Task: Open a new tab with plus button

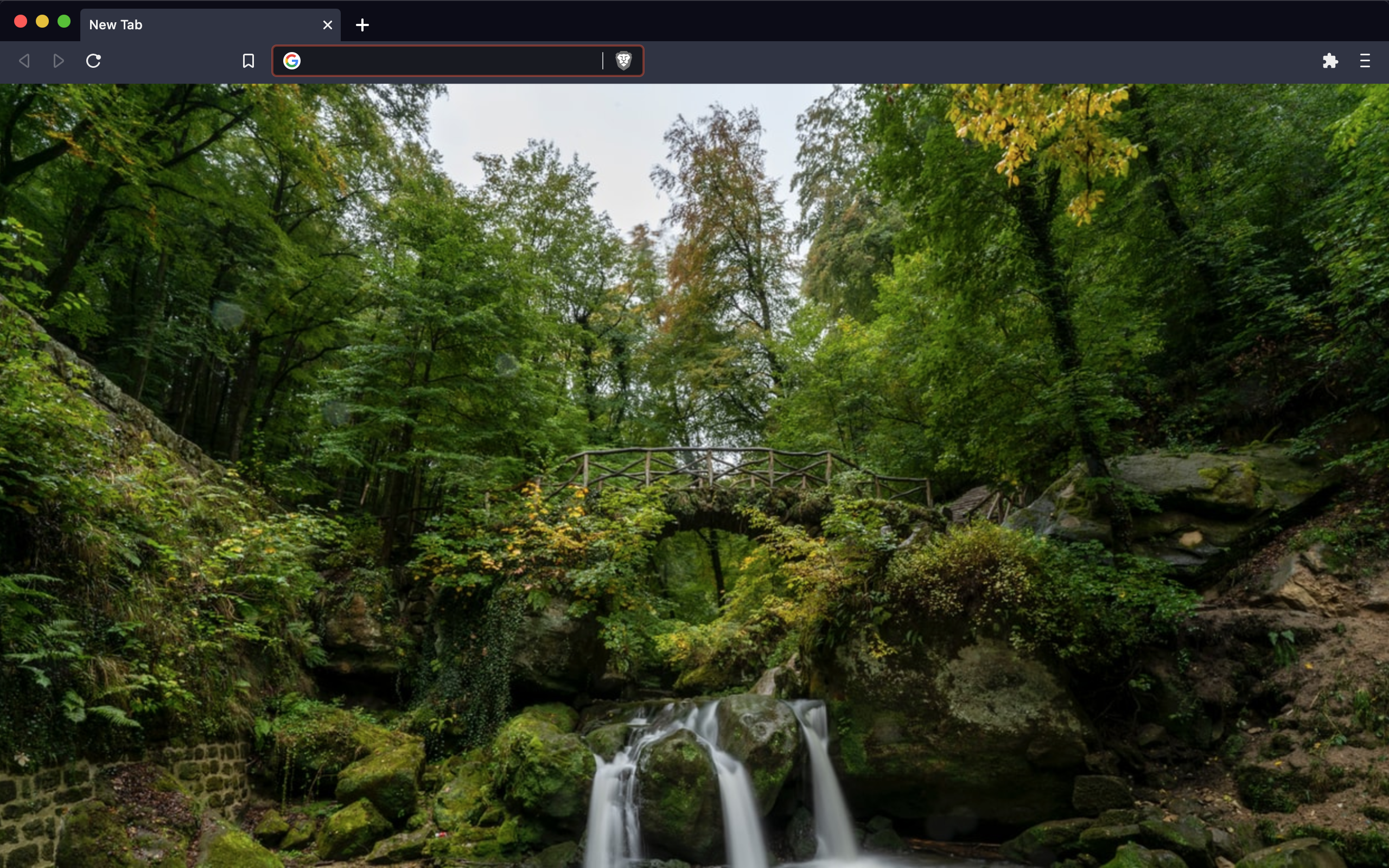Action: pos(362,25)
